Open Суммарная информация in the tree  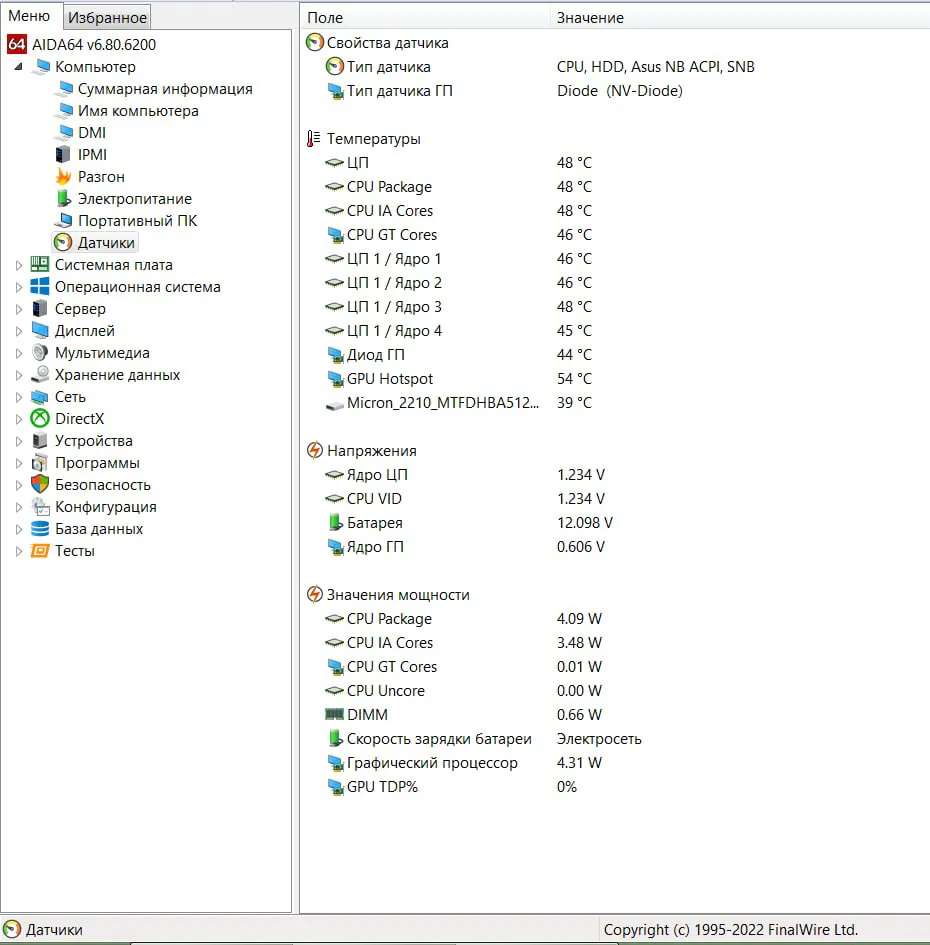(165, 89)
